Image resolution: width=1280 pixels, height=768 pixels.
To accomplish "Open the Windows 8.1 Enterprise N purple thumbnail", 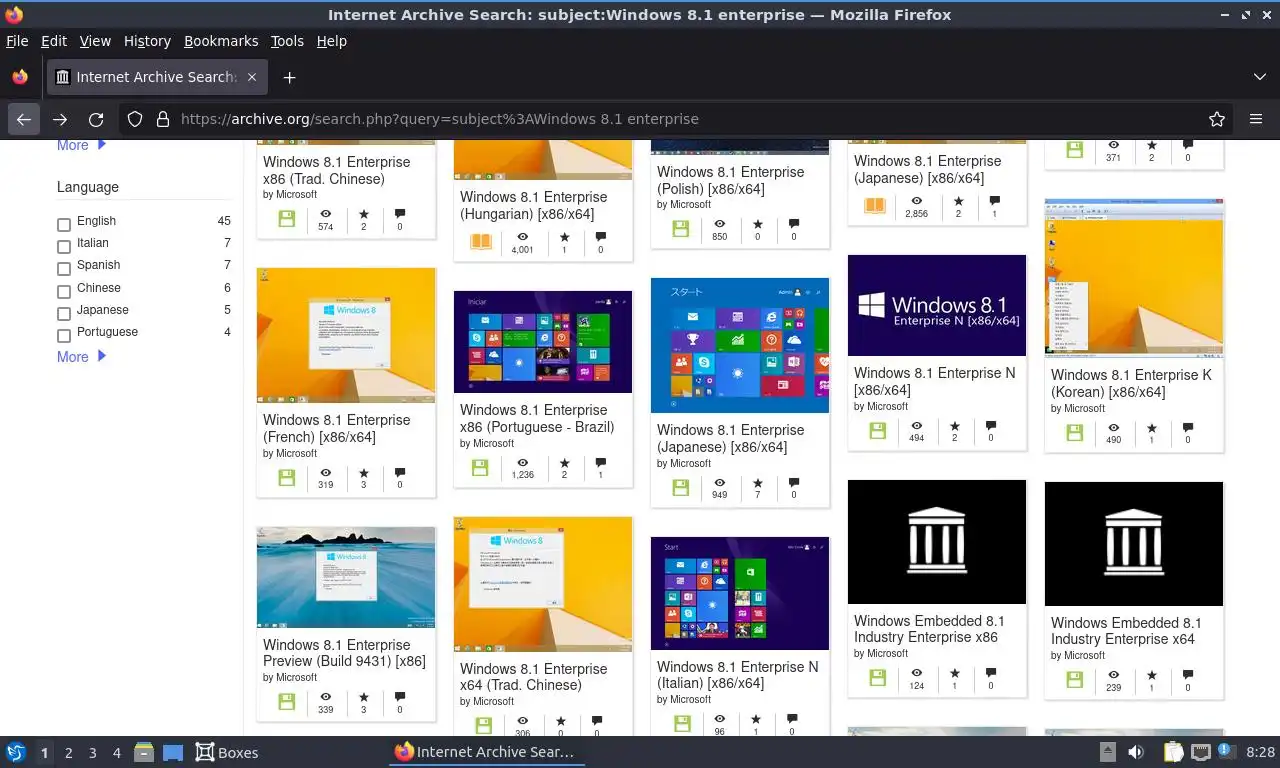I will tap(937, 305).
